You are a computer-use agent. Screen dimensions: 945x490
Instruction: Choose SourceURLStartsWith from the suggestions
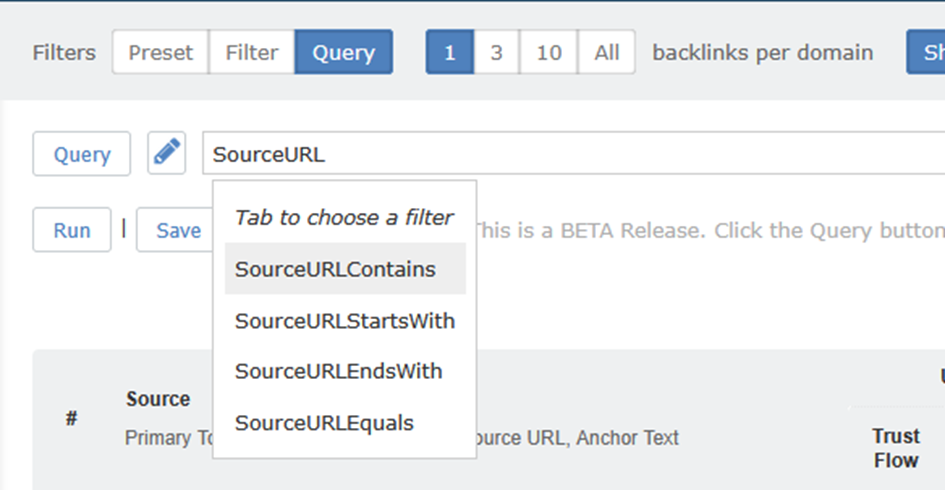pos(345,321)
